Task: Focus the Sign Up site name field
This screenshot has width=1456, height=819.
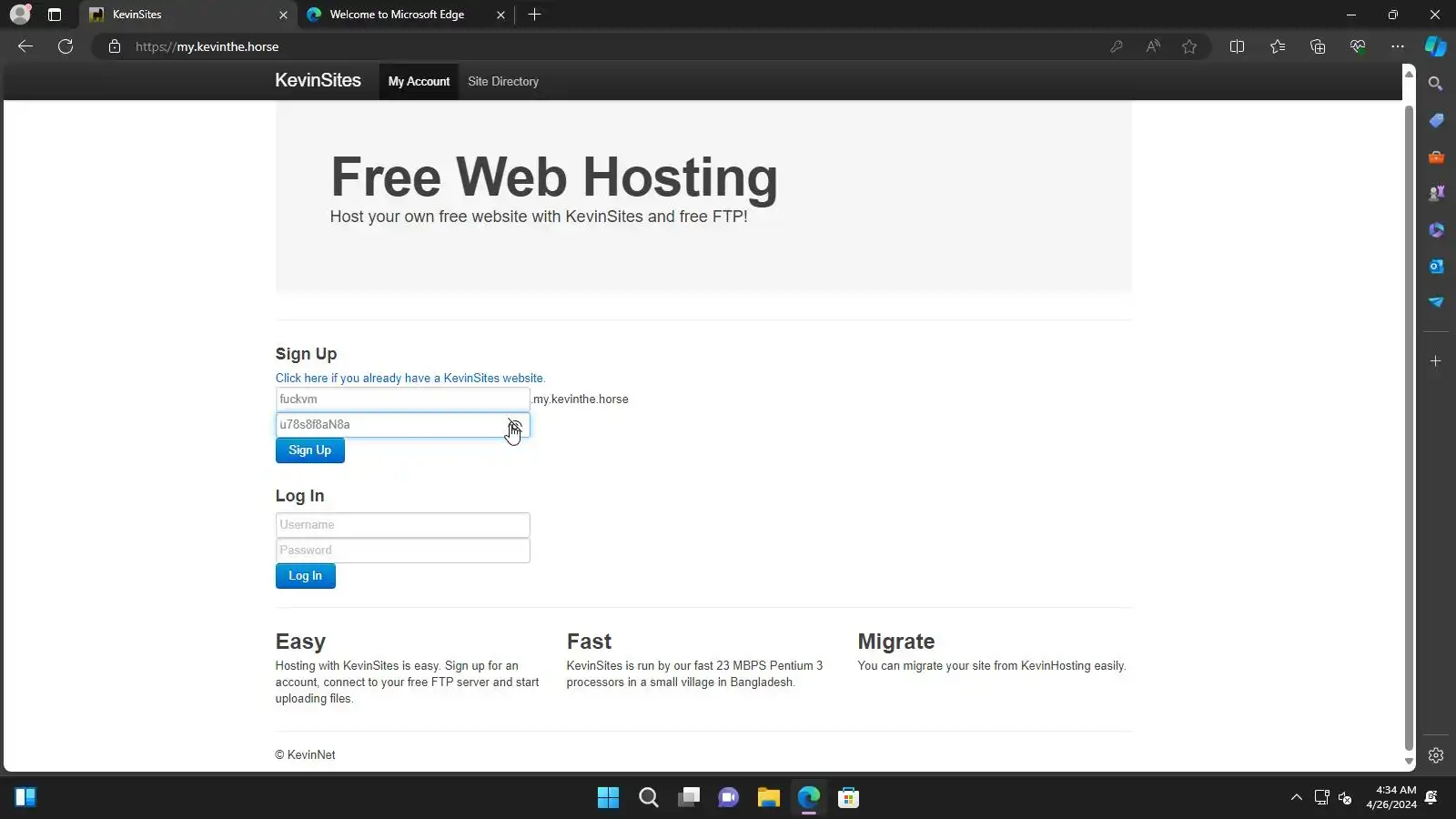Action: coord(402,399)
